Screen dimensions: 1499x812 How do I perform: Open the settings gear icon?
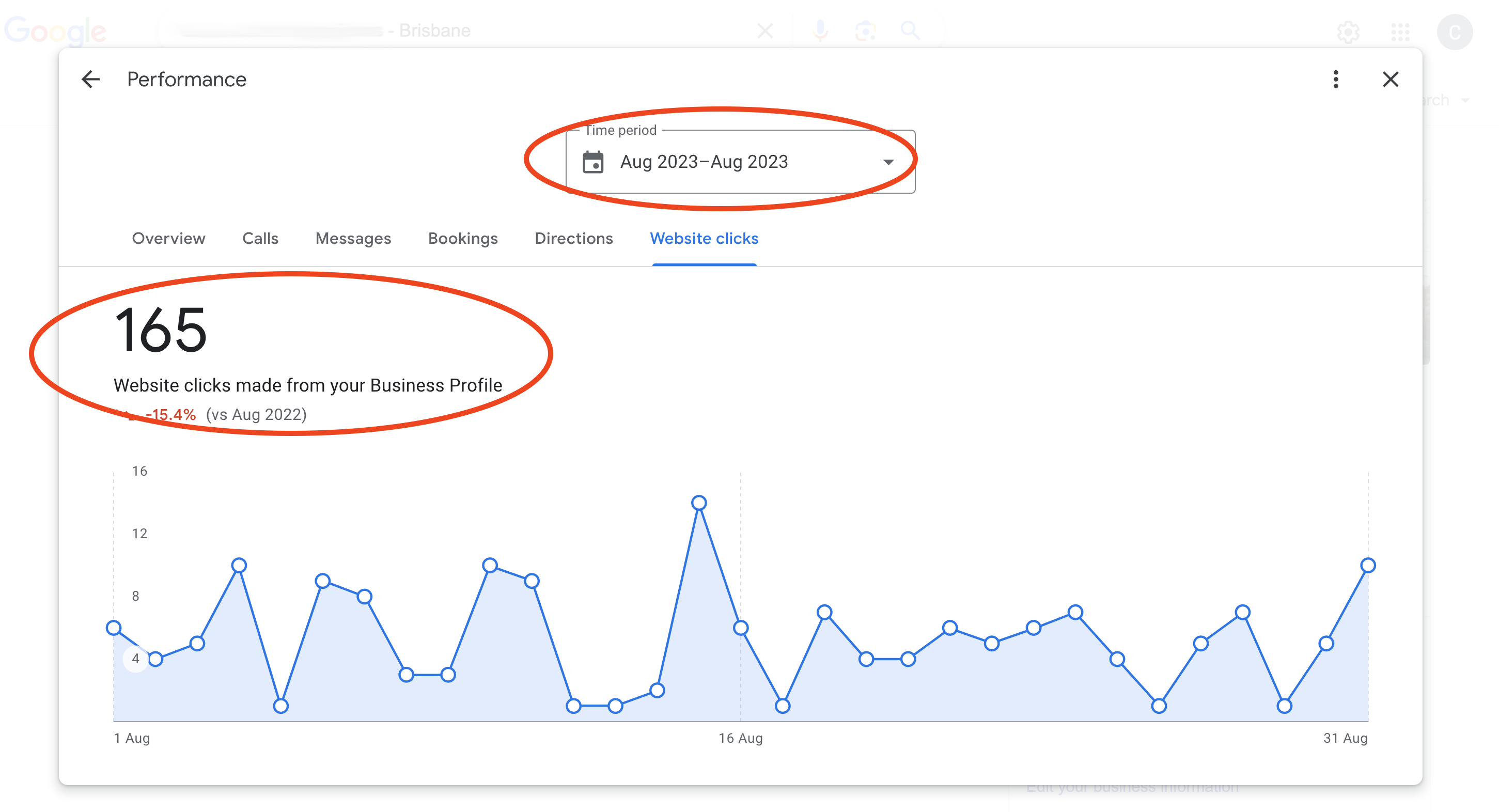pos(1348,32)
